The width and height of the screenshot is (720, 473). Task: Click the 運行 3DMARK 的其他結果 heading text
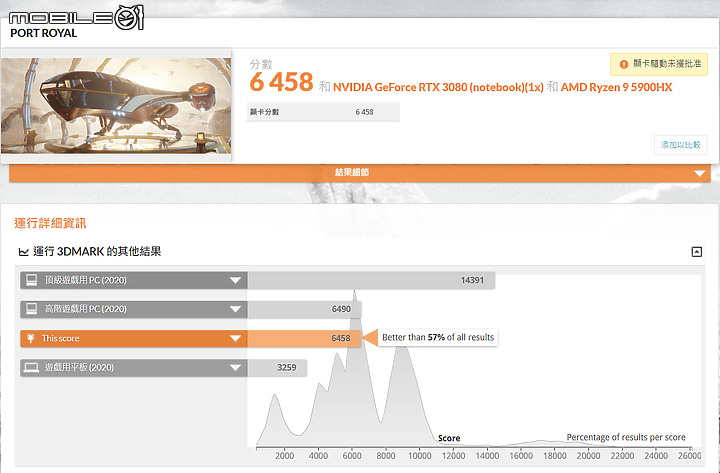pyautogui.click(x=97, y=252)
